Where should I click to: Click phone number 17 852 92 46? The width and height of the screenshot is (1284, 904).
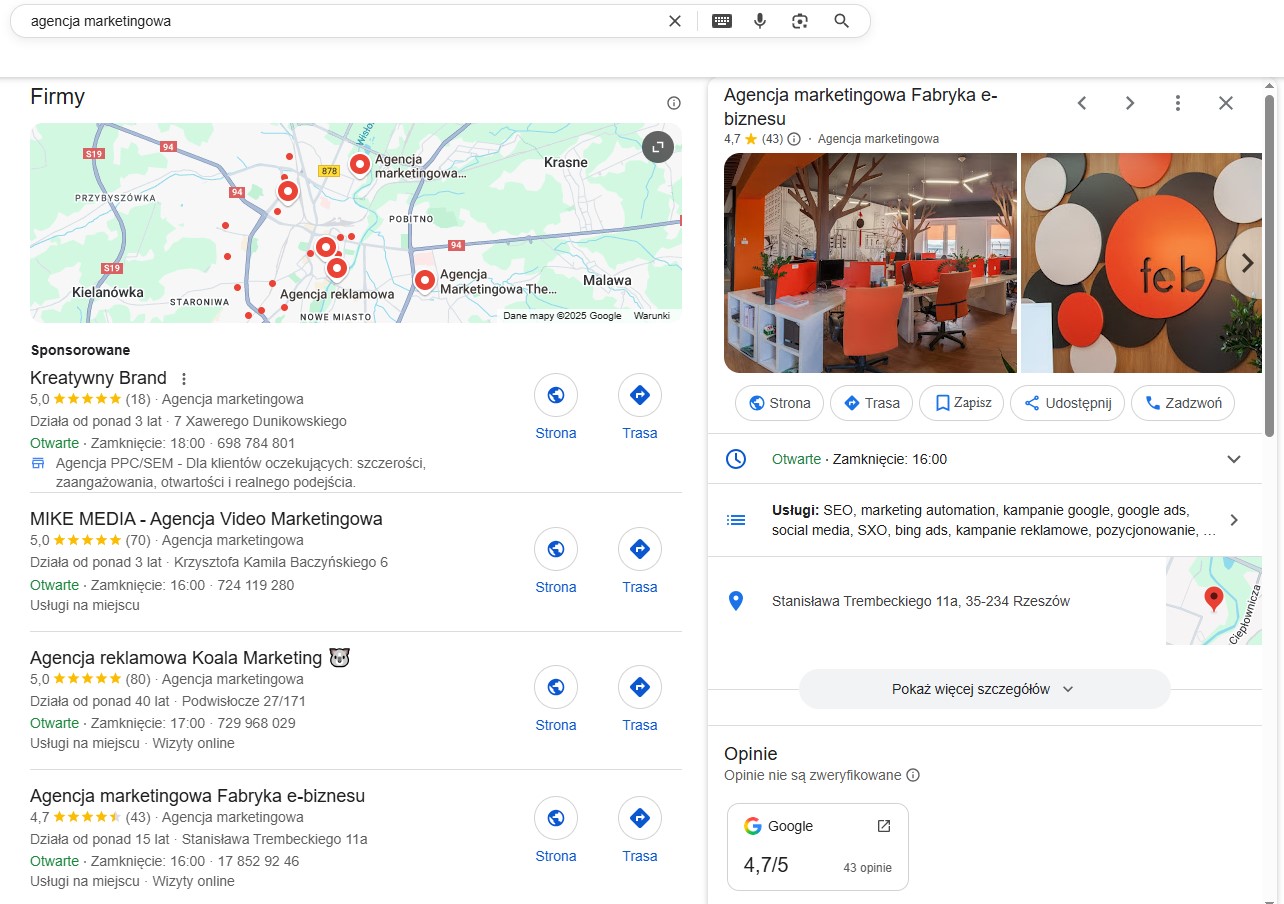point(258,861)
